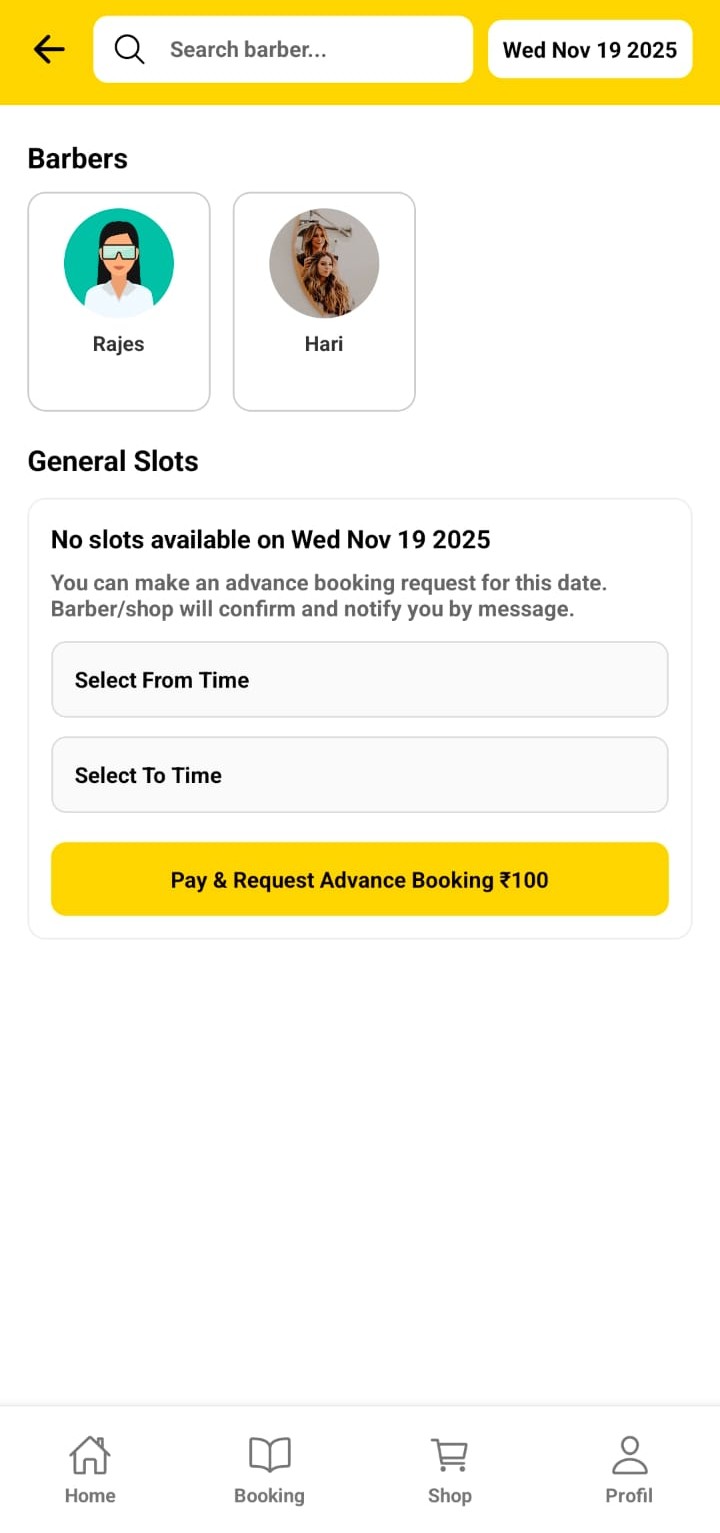The image size is (720, 1533).
Task: Choose the Hari barber name
Action: [x=324, y=344]
